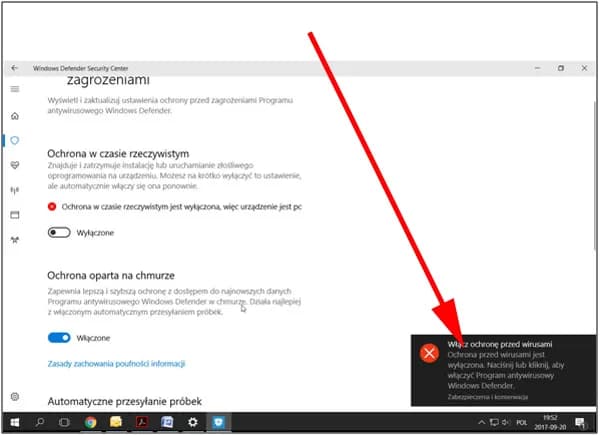
Task: Open "Zasady zachowania poufności informacji" link
Action: (116, 364)
